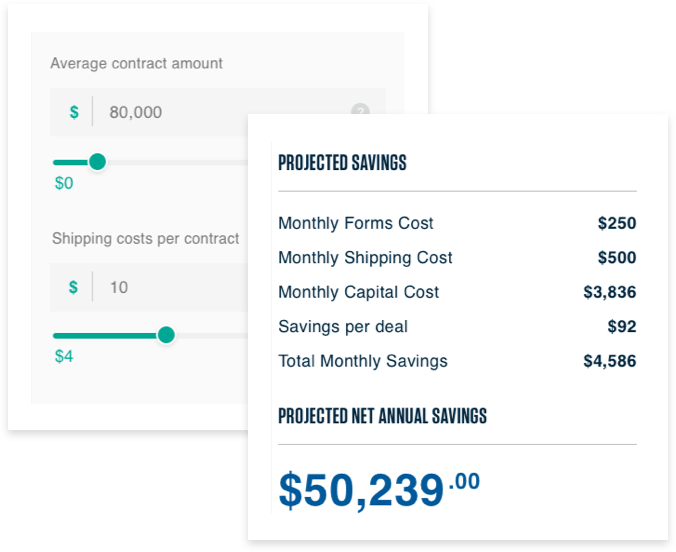
Task: Click the Average contract amount slider handle
Action: point(97,162)
